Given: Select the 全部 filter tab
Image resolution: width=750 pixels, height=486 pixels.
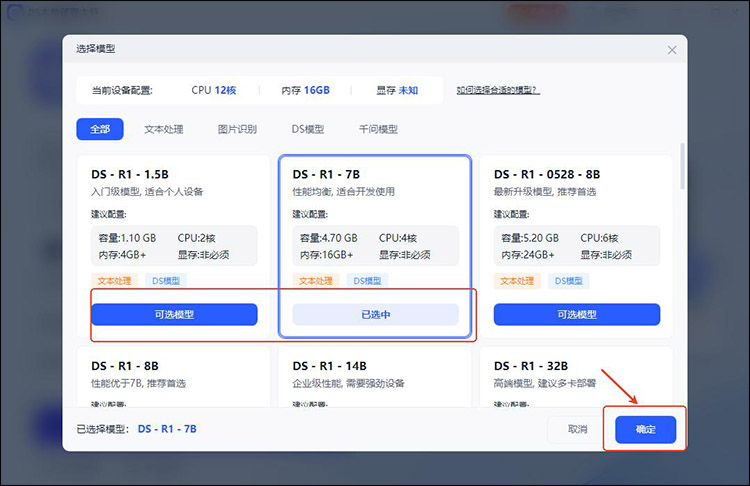Looking at the screenshot, I should [100, 129].
